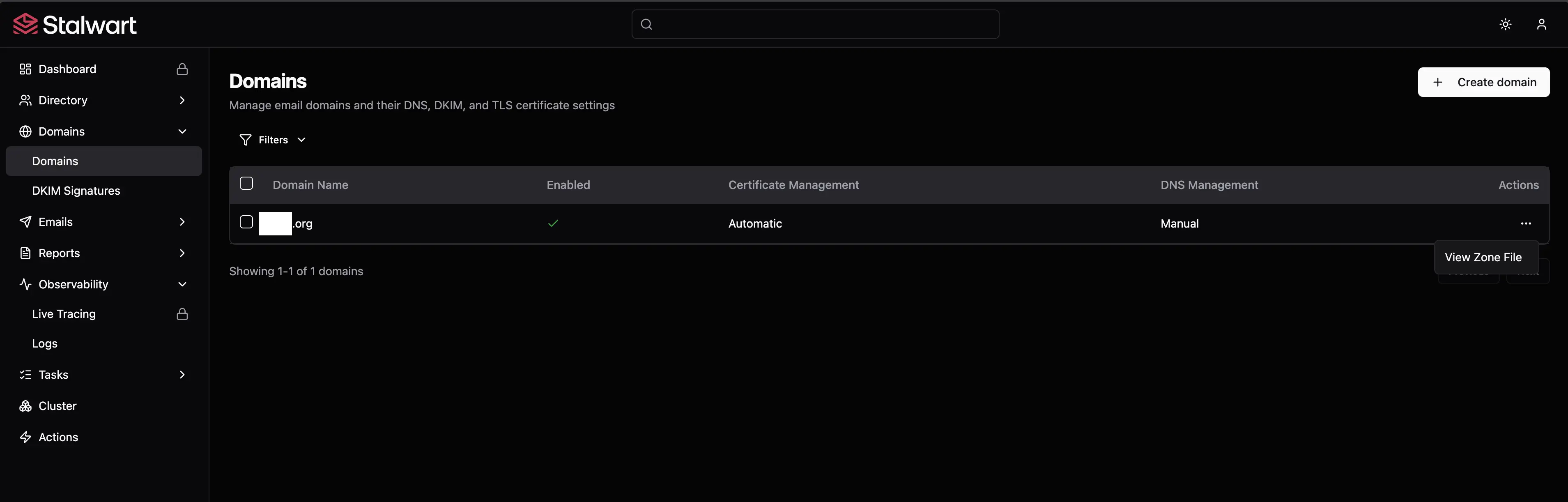Open the user account icon
Screen dimensions: 1568x502
[1541, 24]
